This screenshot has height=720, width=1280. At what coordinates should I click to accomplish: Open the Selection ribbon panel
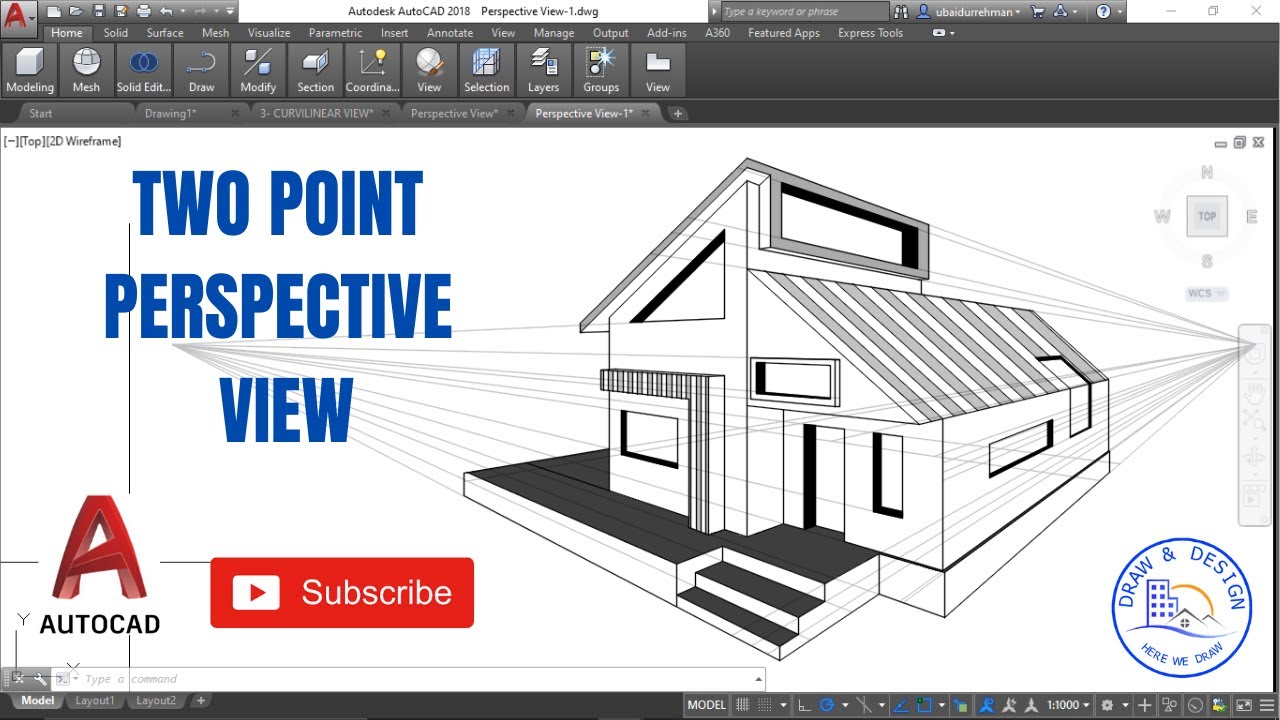pyautogui.click(x=486, y=70)
